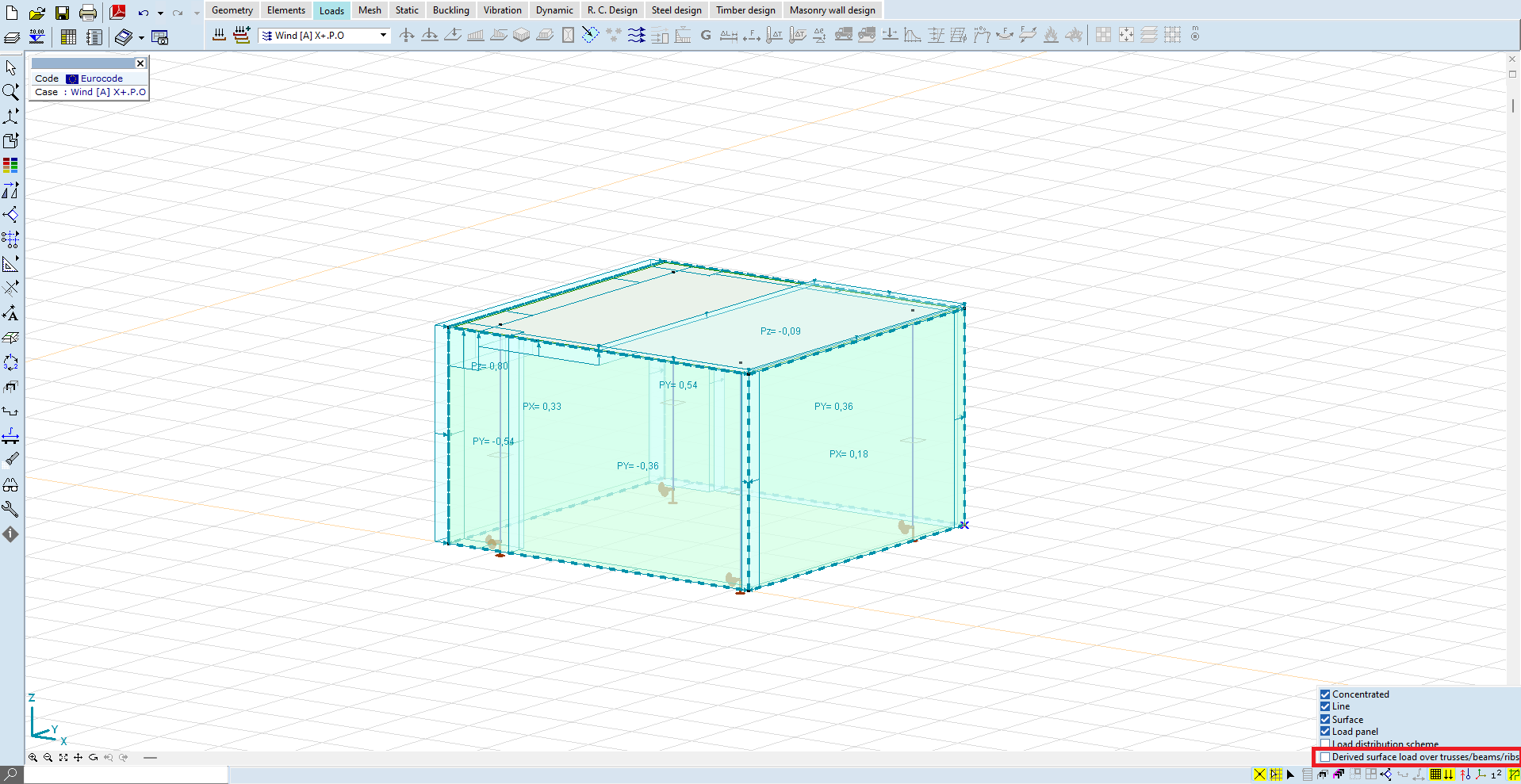Select the Zoom magnifier tool in left toolbar
This screenshot has height=784, width=1521.
point(11,92)
